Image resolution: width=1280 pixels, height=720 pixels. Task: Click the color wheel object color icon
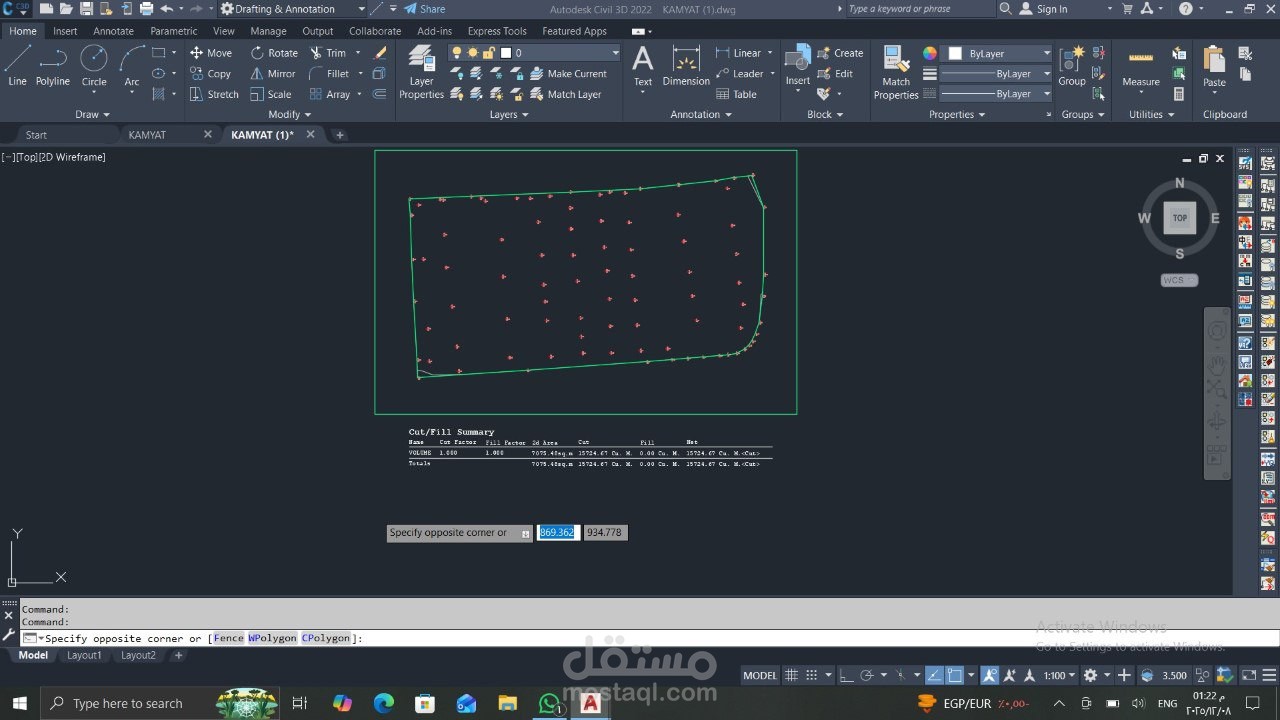click(x=930, y=53)
